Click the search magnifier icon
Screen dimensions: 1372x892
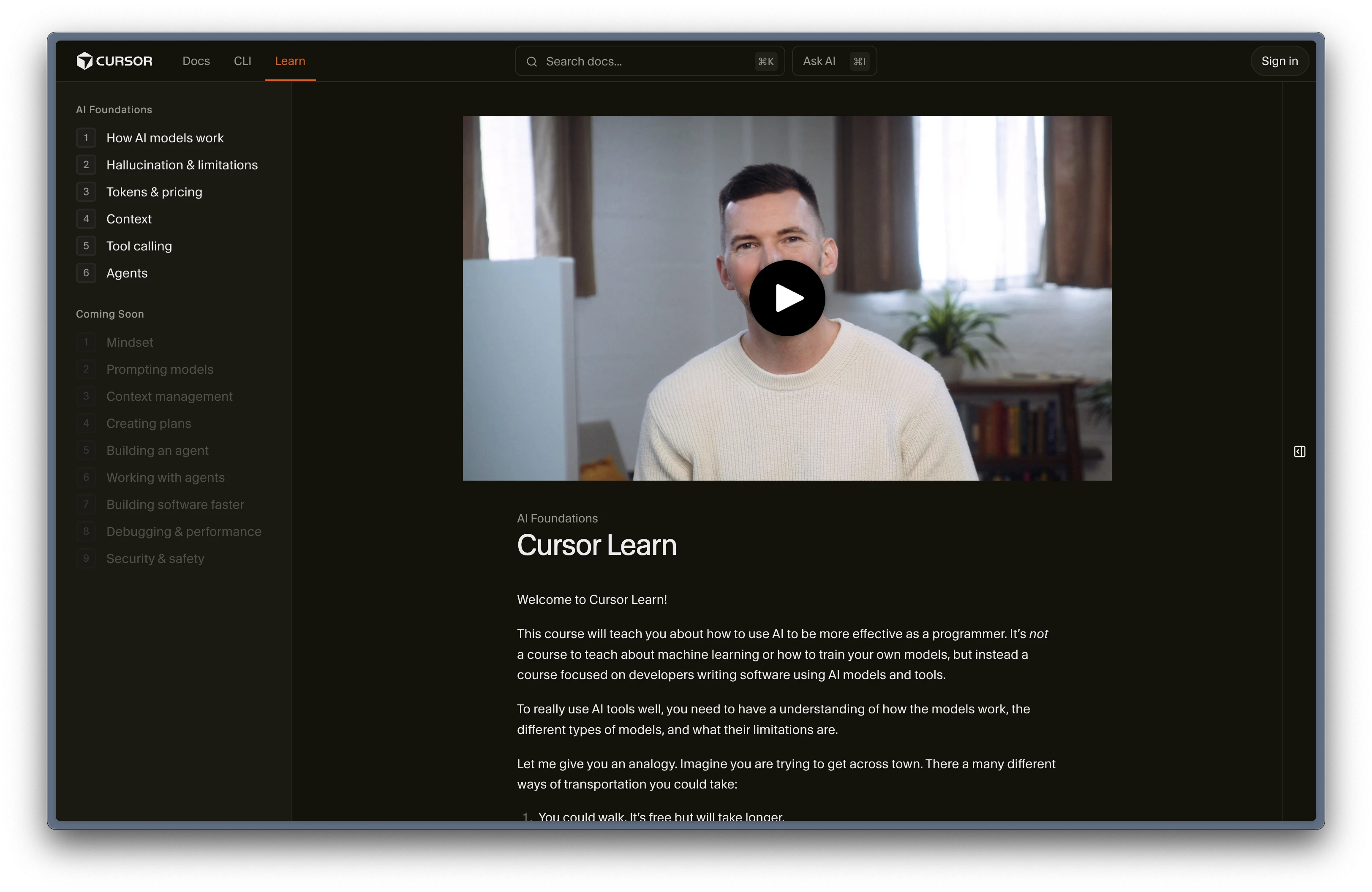531,62
